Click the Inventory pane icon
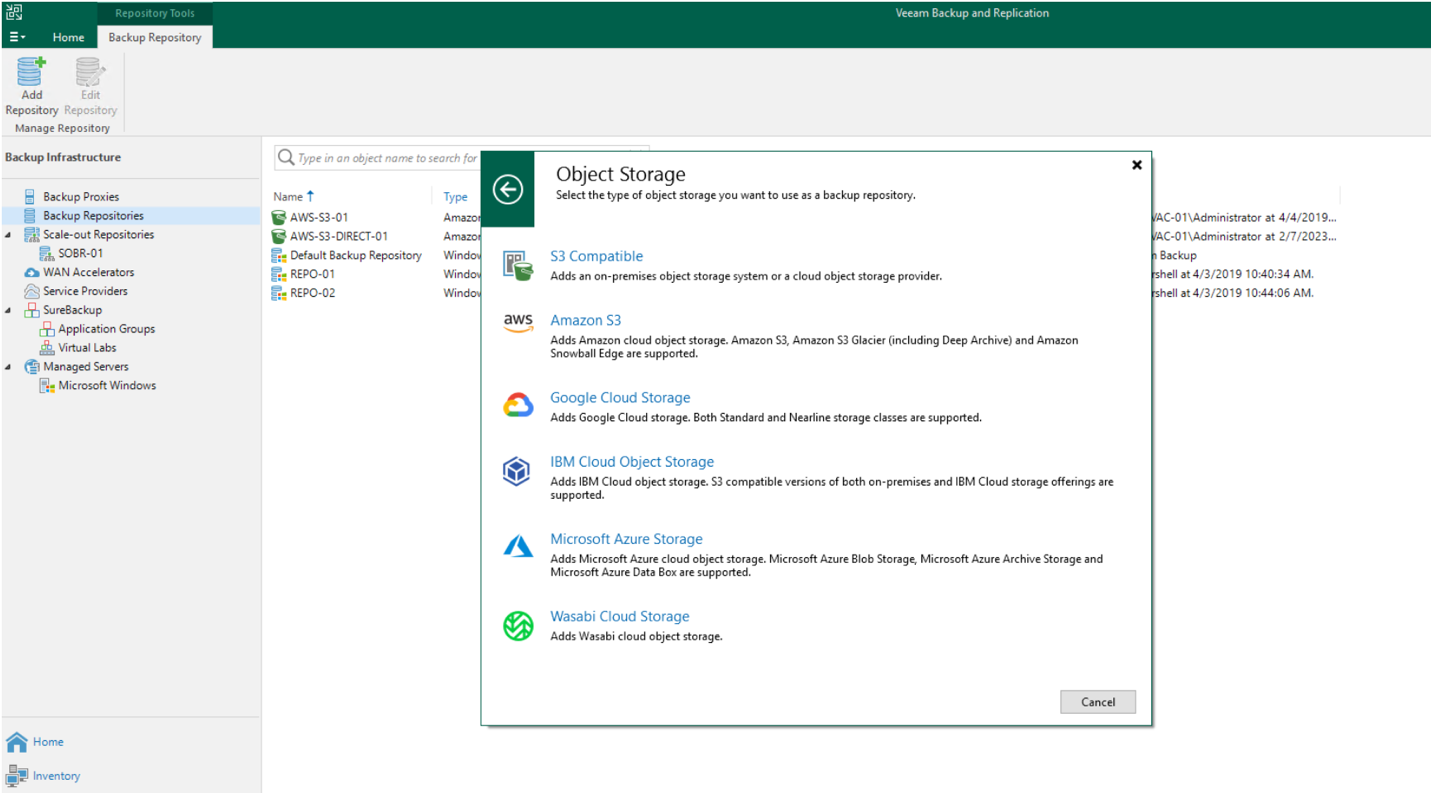1431x793 pixels. click(x=16, y=776)
